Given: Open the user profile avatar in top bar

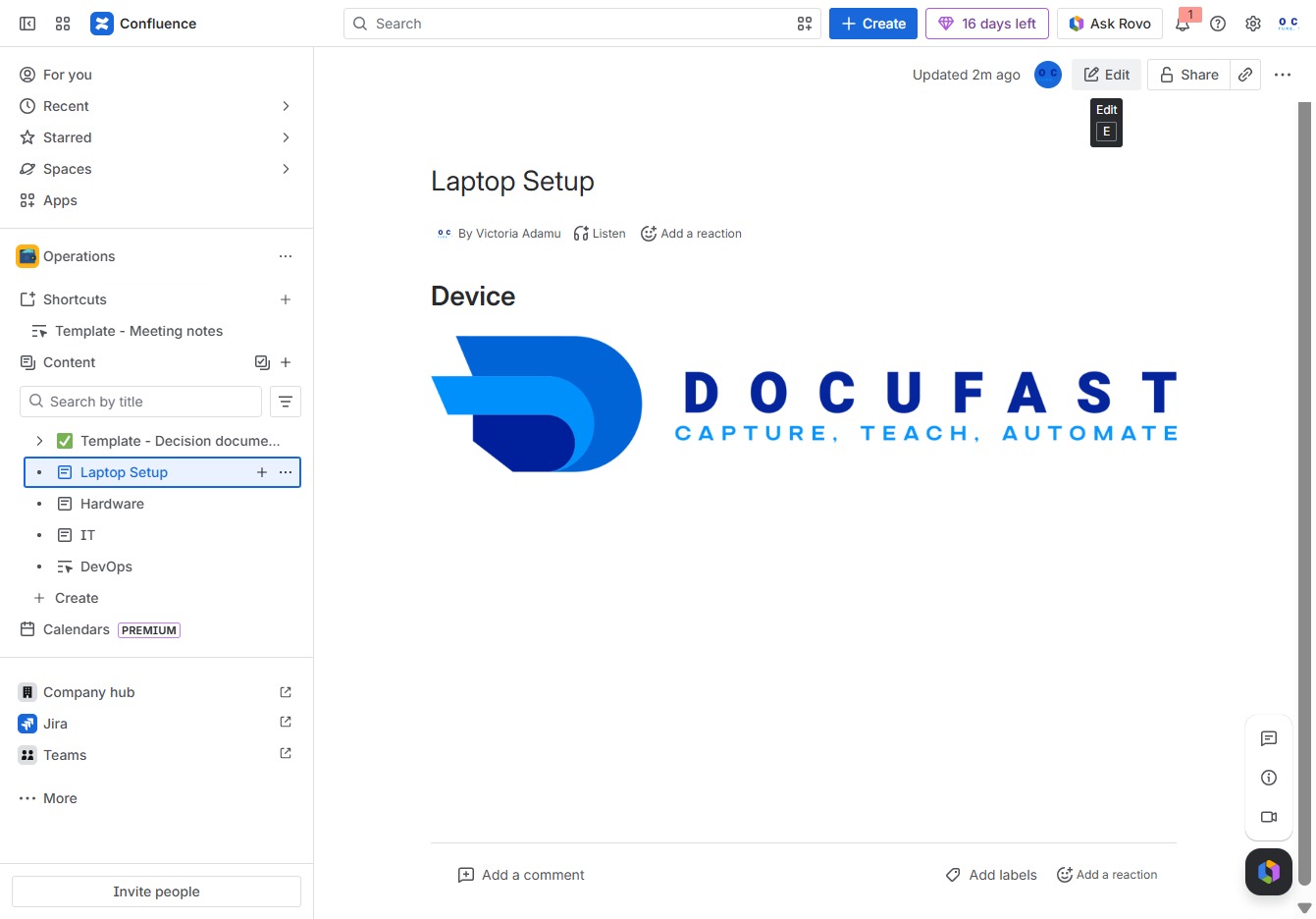Looking at the screenshot, I should pyautogui.click(x=1289, y=24).
